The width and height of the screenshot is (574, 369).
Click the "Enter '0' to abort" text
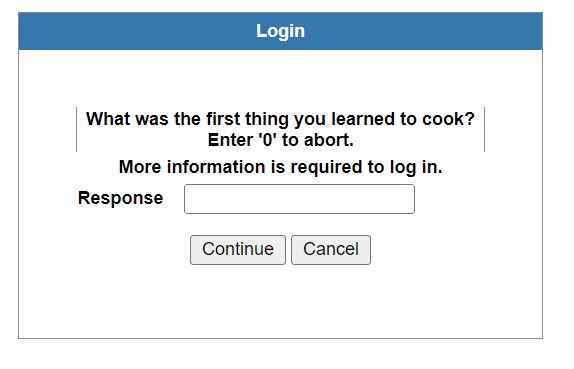(280, 140)
